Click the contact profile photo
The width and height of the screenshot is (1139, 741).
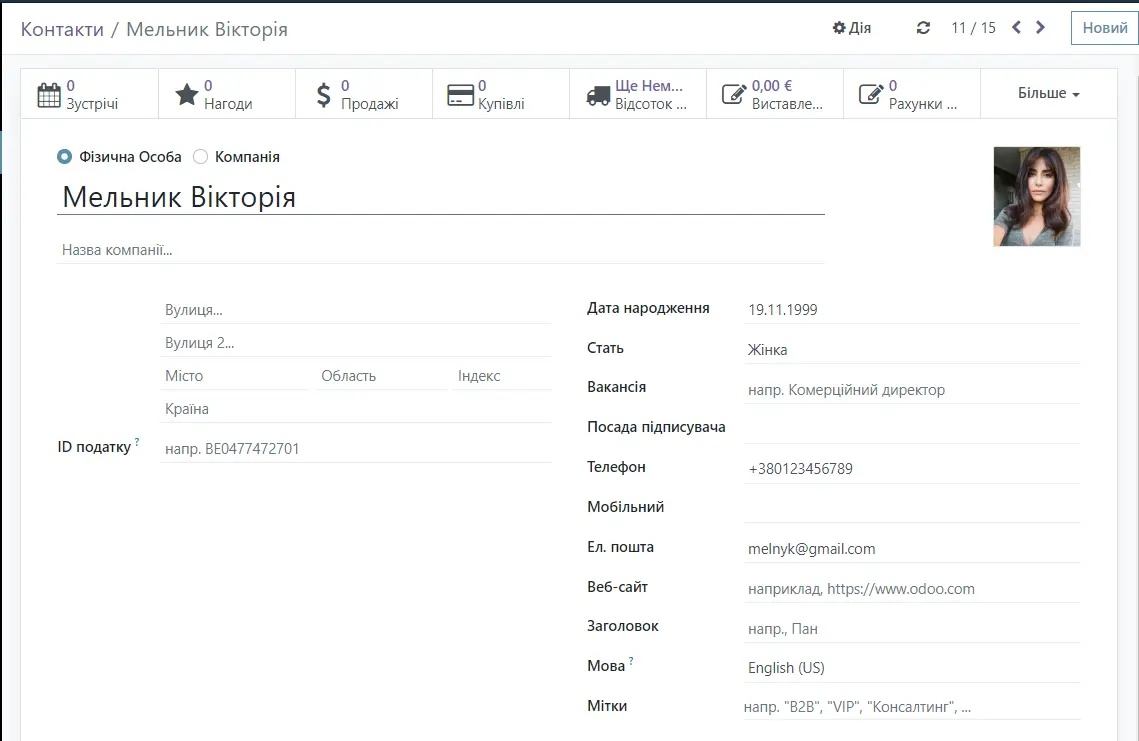pyautogui.click(x=1036, y=196)
